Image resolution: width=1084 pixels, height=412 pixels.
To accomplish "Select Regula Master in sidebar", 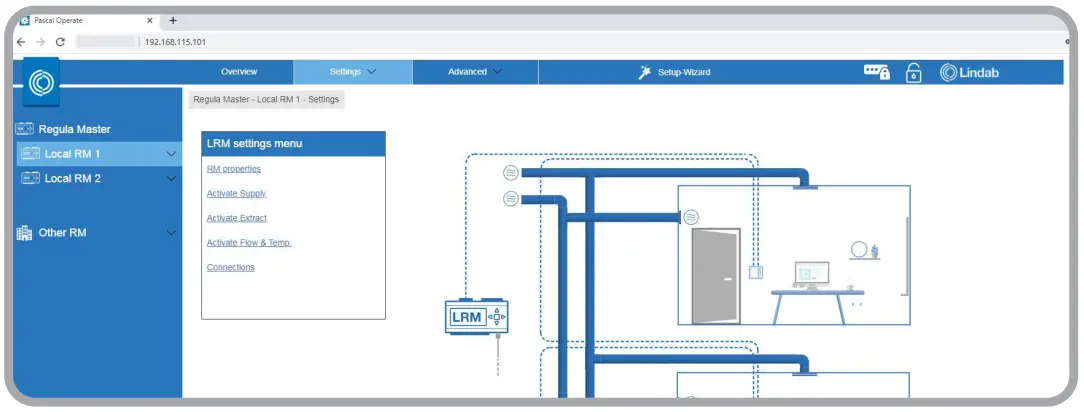I will tap(75, 129).
